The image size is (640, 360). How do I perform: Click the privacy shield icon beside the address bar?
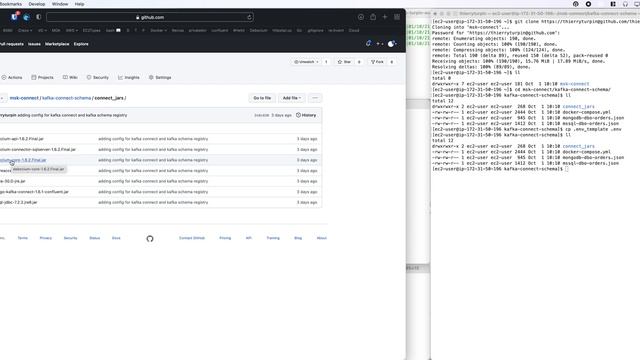click(38, 17)
